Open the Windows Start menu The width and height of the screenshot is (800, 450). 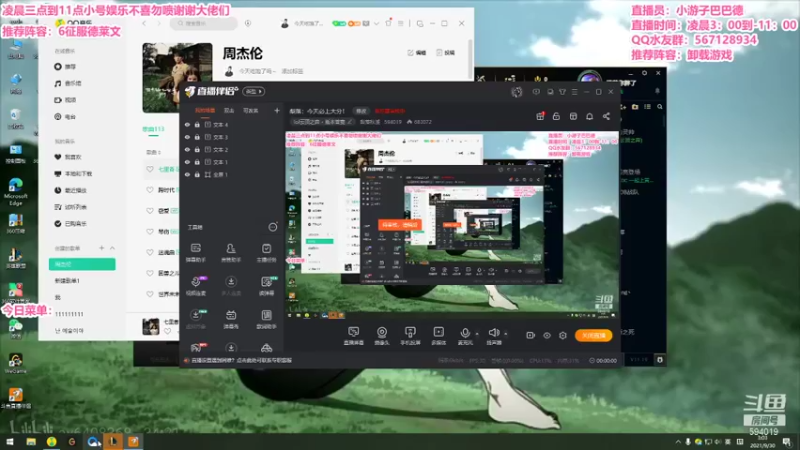(x=10, y=441)
